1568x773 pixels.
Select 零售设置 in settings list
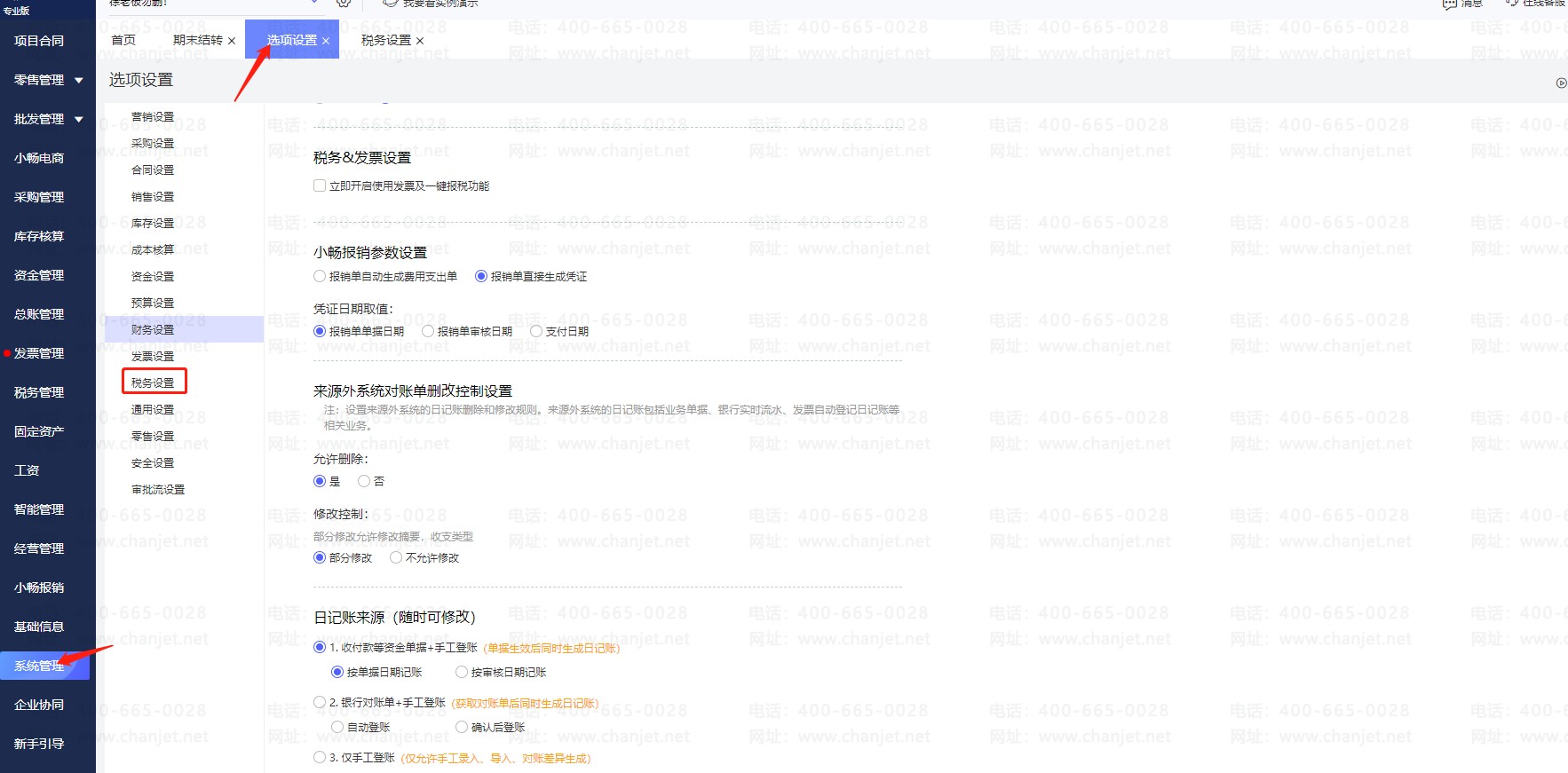point(153,437)
